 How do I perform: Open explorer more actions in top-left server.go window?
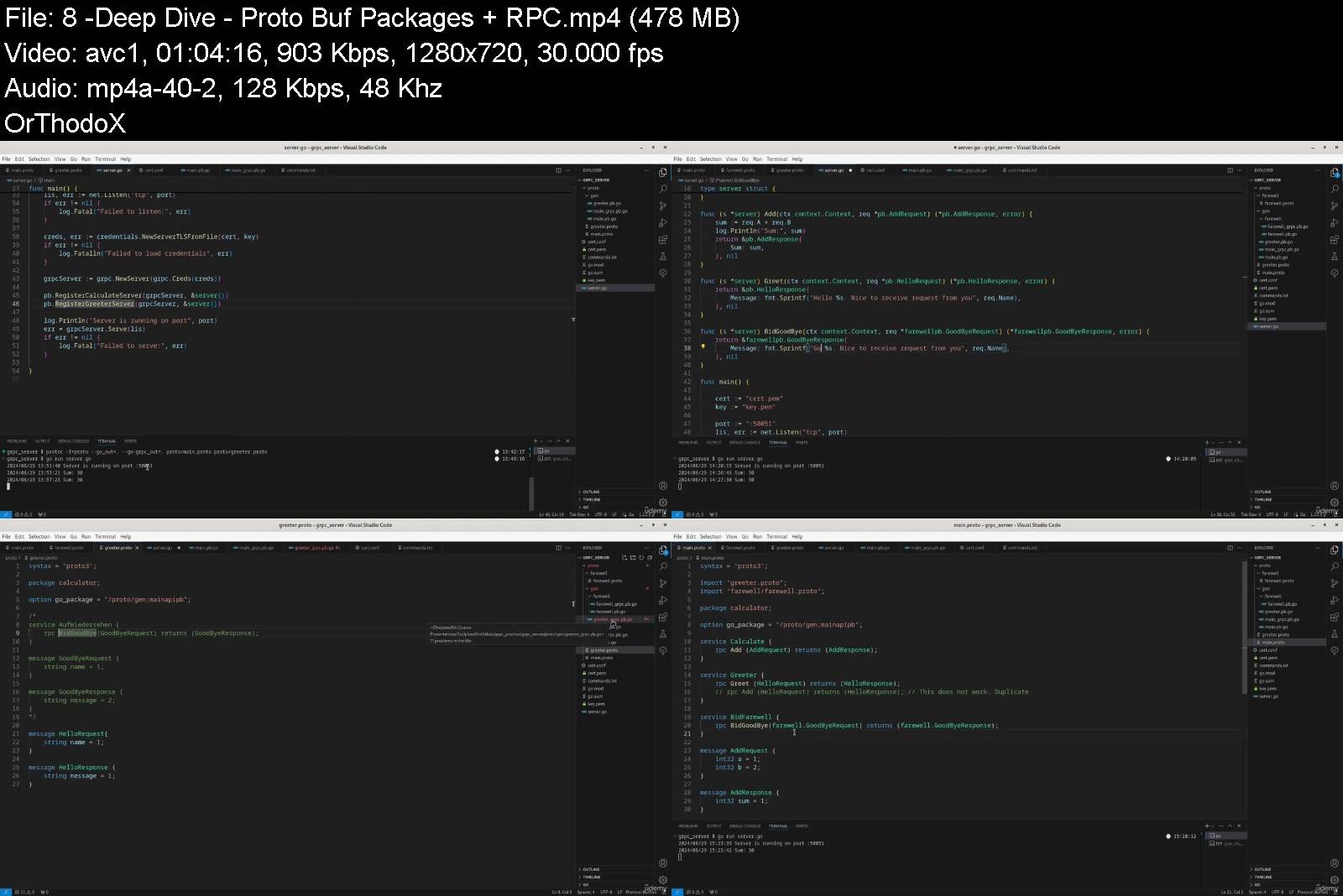[646, 170]
